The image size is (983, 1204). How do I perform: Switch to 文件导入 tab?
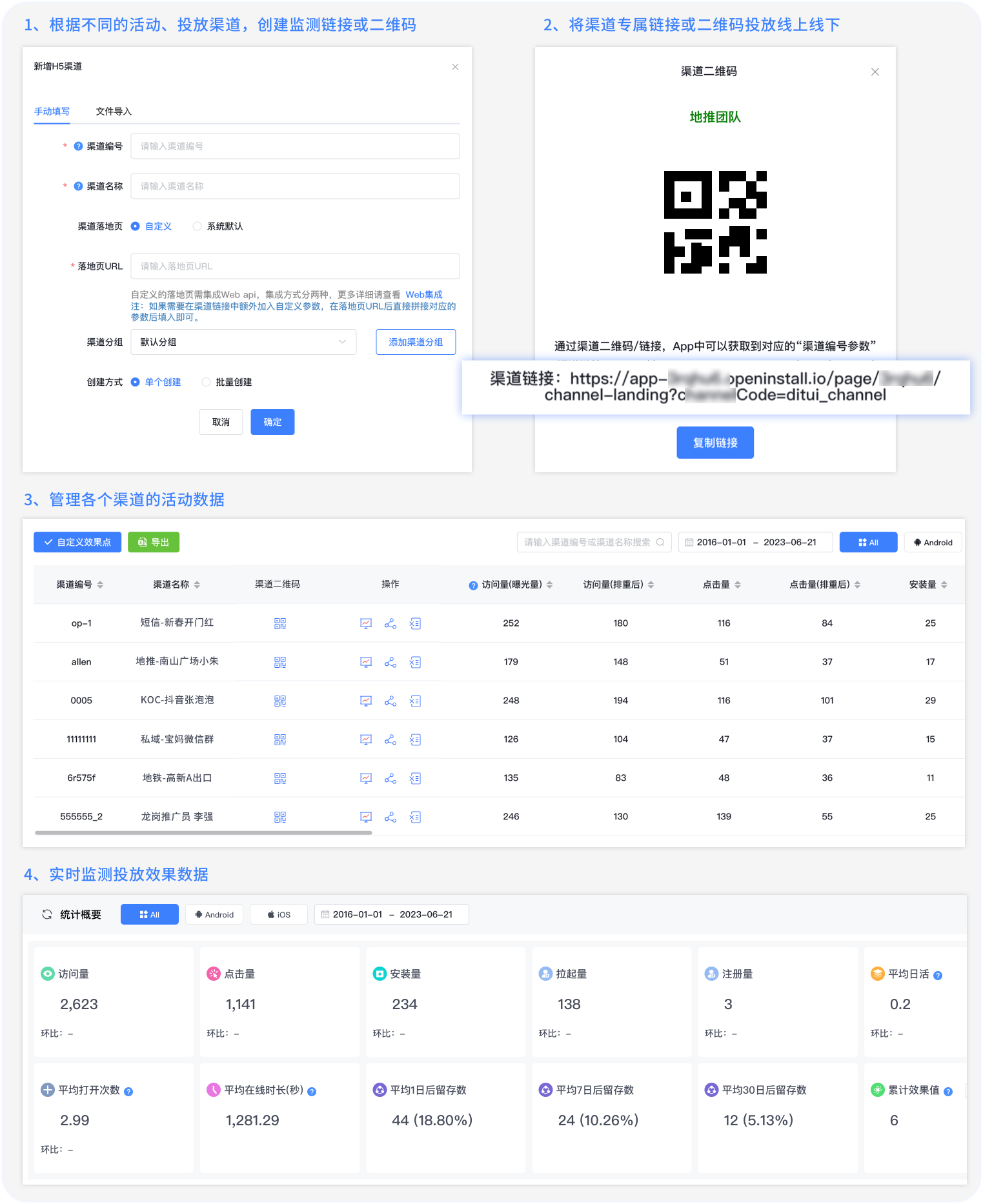tap(114, 112)
